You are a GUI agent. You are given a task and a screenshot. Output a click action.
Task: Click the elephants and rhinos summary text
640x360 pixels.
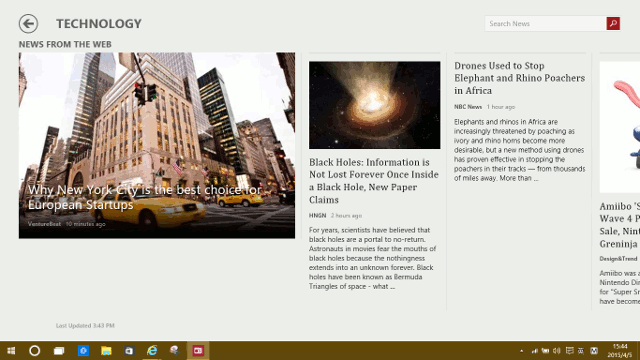[x=519, y=150]
